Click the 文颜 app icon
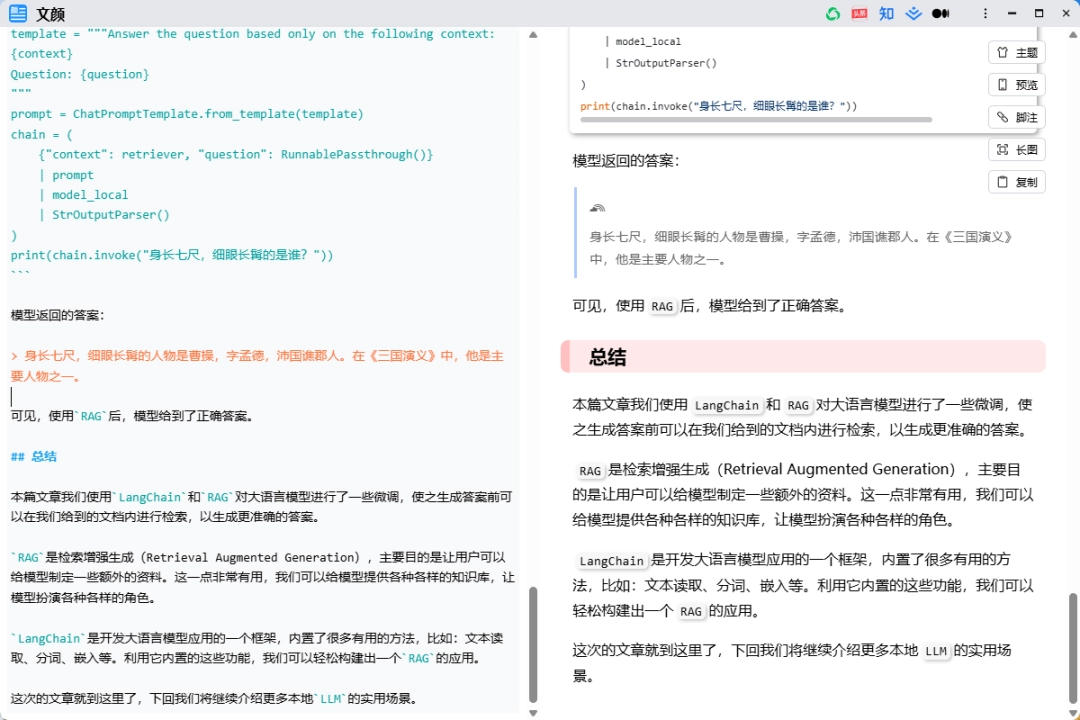 (x=16, y=14)
